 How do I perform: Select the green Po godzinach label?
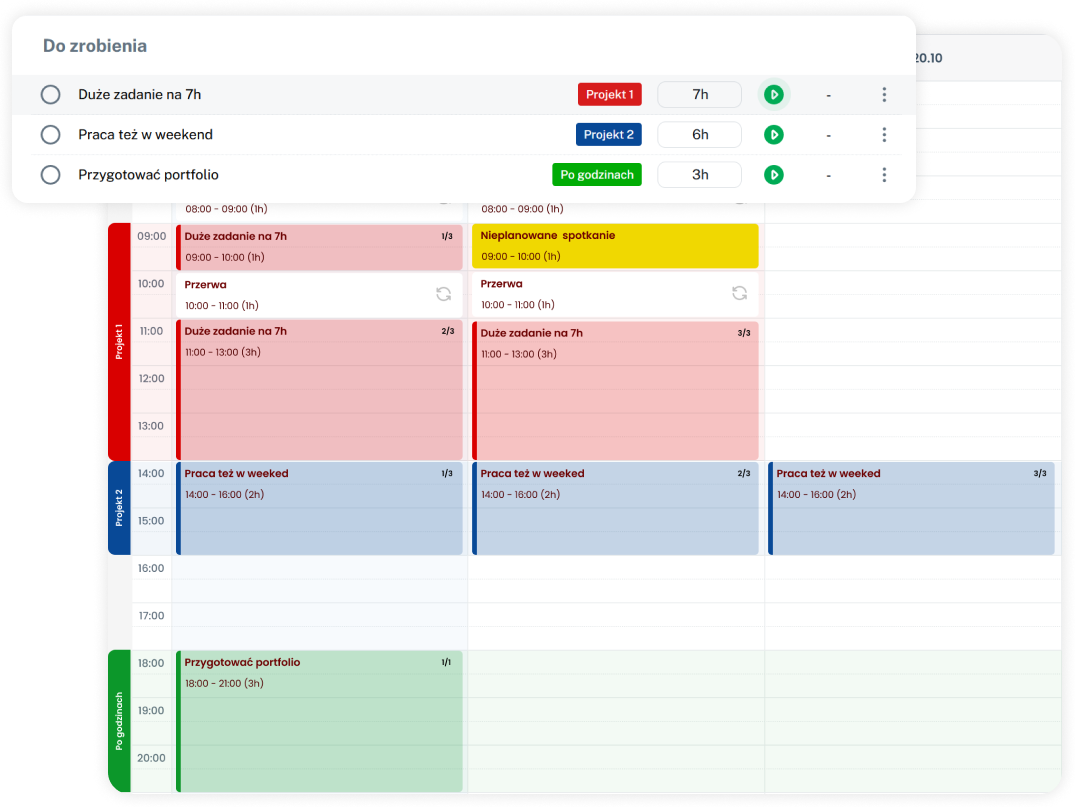pyautogui.click(x=596, y=174)
